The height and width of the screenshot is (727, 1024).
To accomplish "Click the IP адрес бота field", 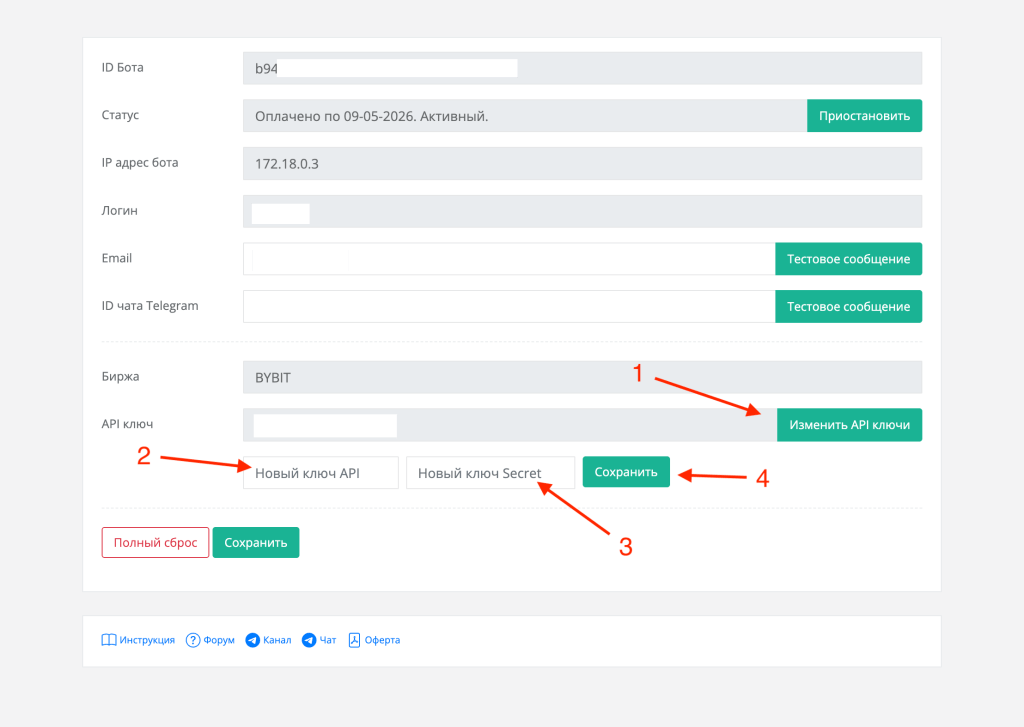I will (x=580, y=164).
